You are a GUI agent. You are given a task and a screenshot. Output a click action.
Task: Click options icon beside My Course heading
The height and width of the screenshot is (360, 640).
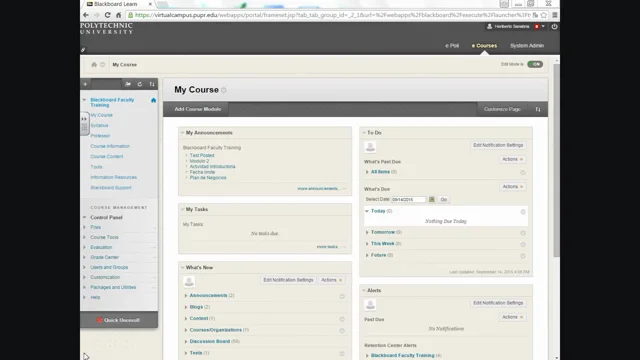click(x=224, y=90)
